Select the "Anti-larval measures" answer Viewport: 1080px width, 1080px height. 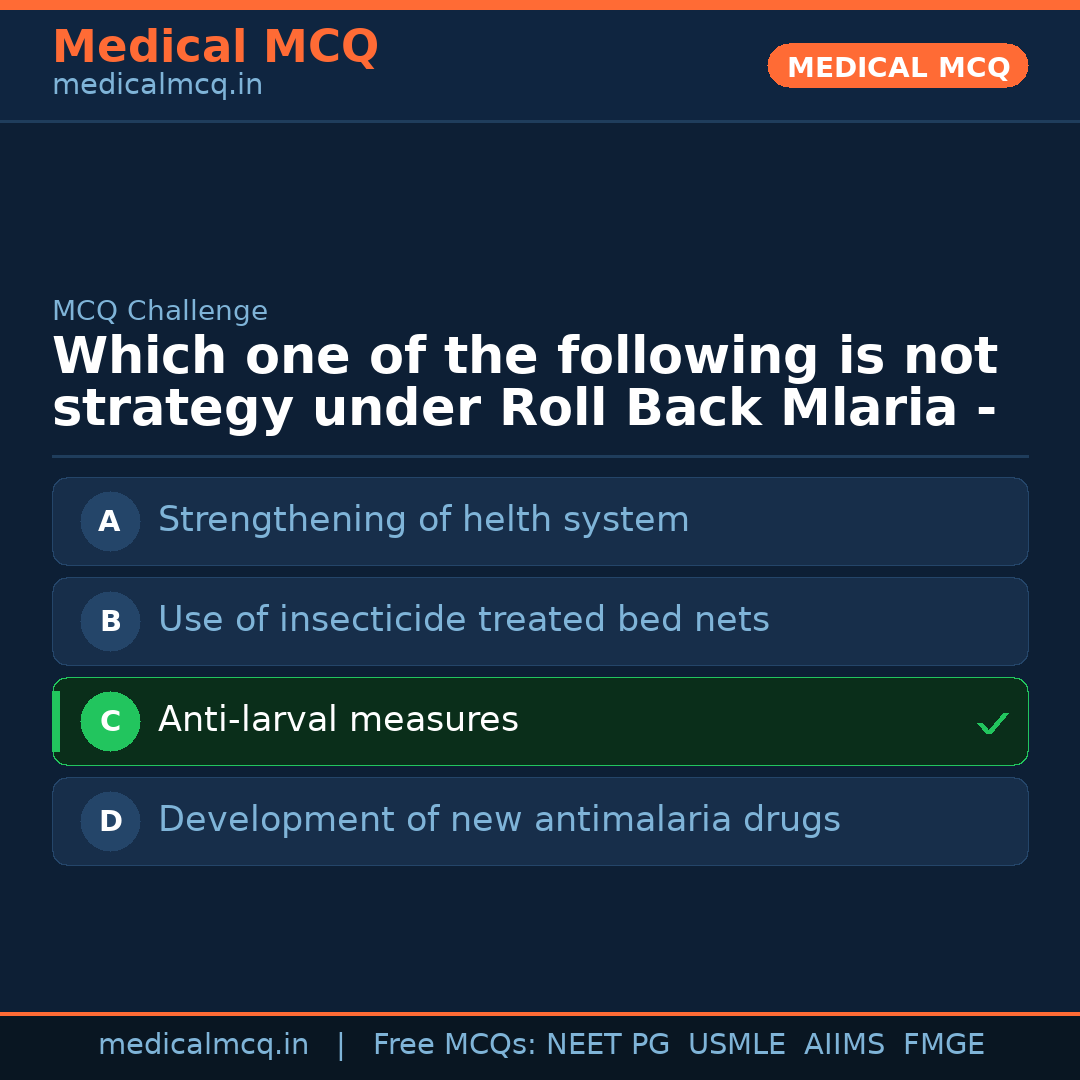pos(338,720)
